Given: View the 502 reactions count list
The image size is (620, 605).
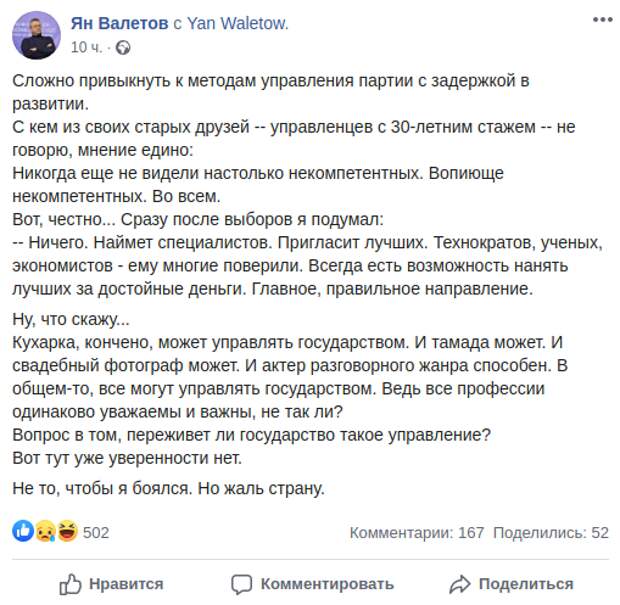Looking at the screenshot, I should [96, 533].
